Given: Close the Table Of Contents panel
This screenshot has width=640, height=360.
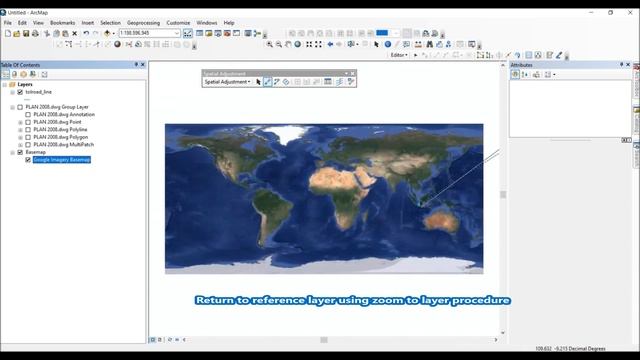Looking at the screenshot, I should 143,64.
